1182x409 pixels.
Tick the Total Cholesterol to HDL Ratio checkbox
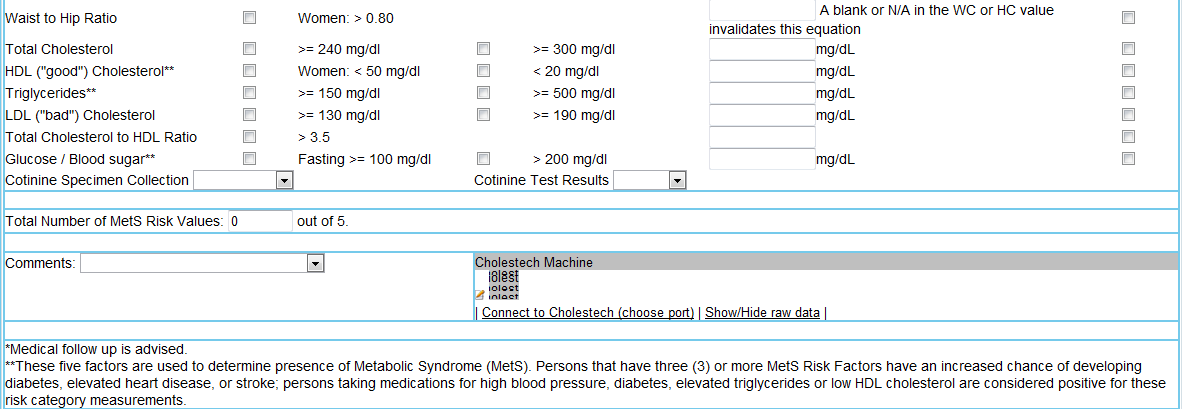point(250,136)
